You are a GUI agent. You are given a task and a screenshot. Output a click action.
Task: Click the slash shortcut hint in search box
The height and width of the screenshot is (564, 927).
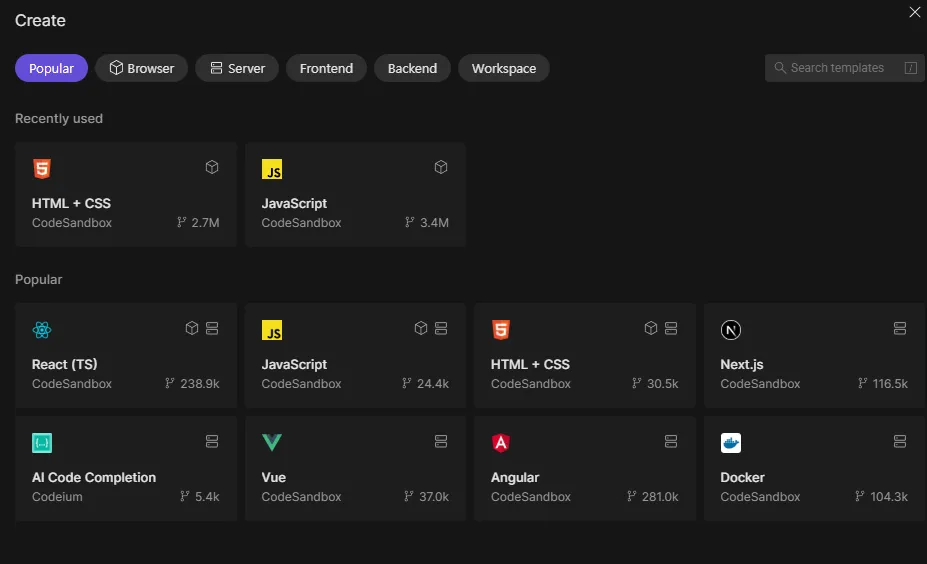[x=910, y=68]
